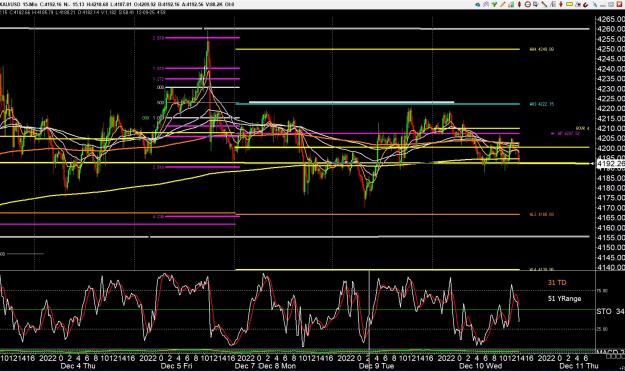This screenshot has width=625, height=371.
Task: Click the teal cloud icon in the toolbar
Action: pos(478,4)
